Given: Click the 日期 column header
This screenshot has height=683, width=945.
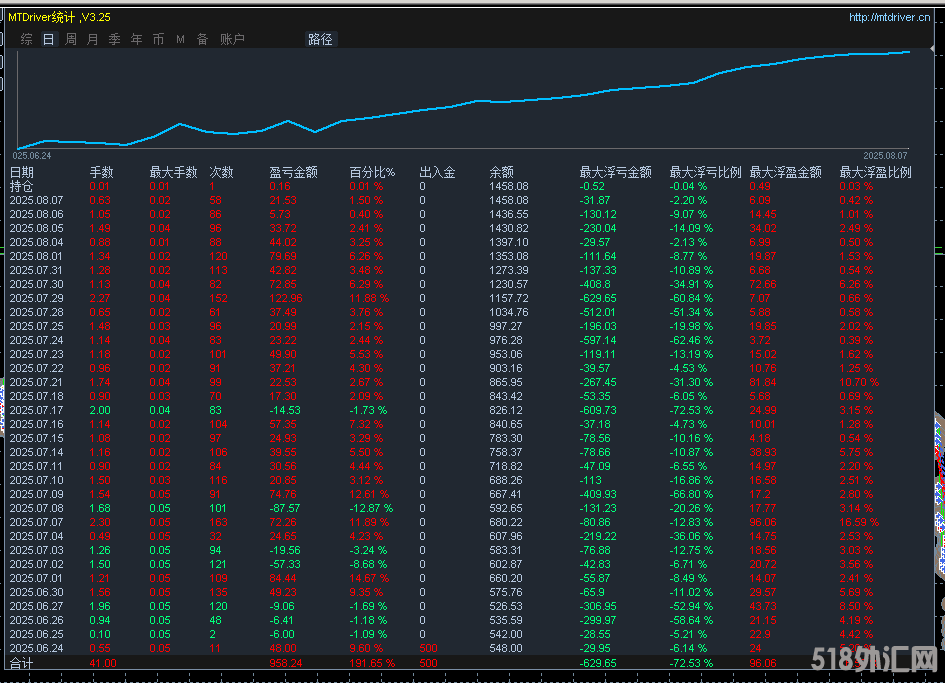Looking at the screenshot, I should (22, 172).
